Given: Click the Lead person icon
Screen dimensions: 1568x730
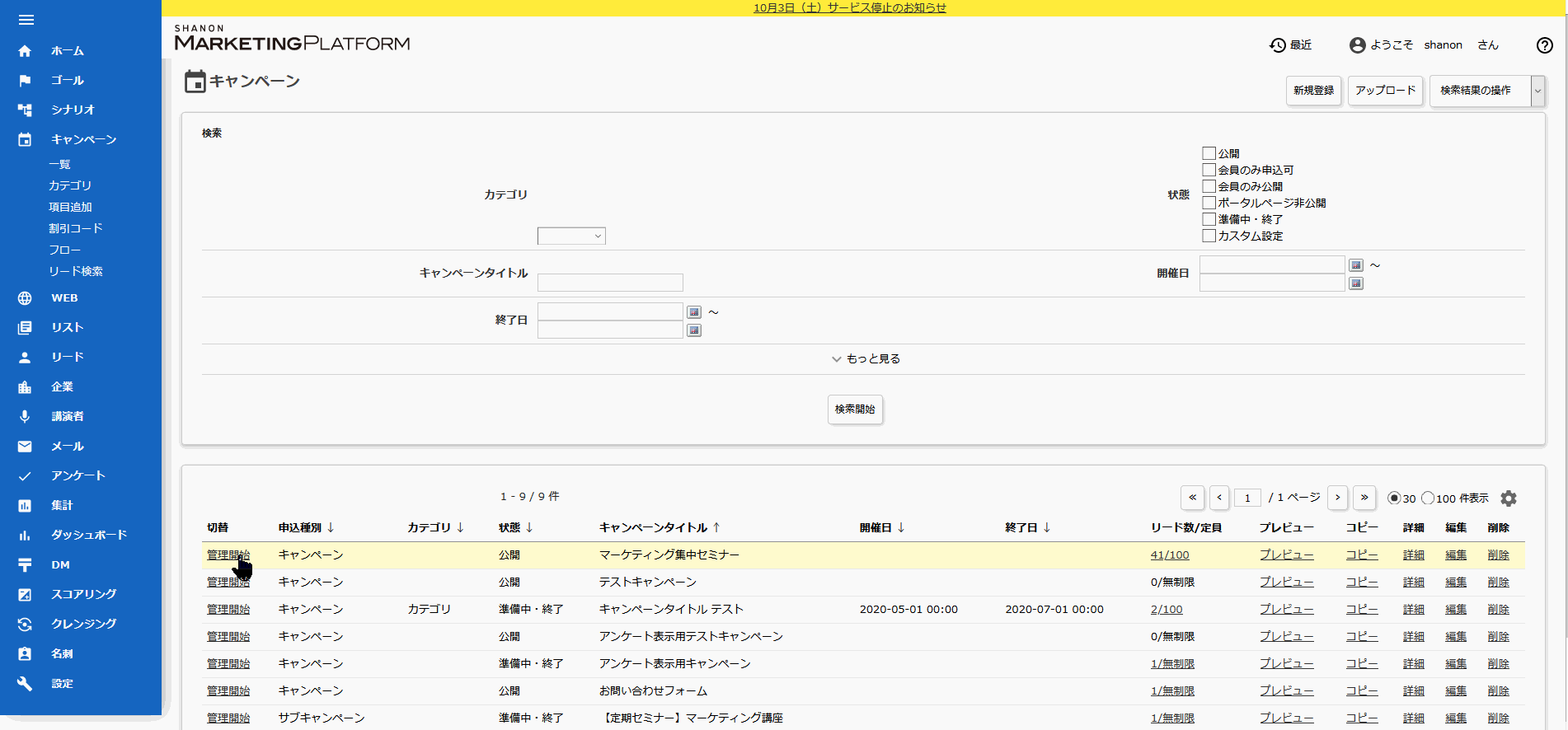Looking at the screenshot, I should pos(25,358).
